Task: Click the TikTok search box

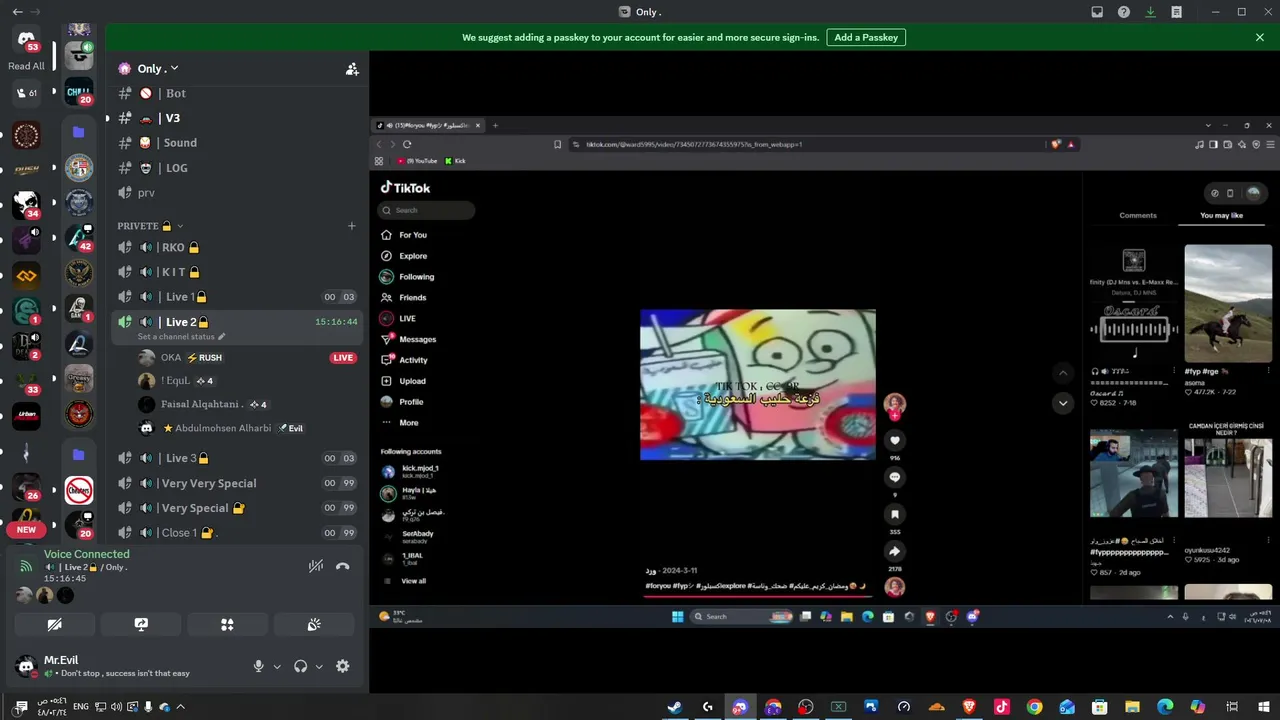Action: pyautogui.click(x=426, y=210)
